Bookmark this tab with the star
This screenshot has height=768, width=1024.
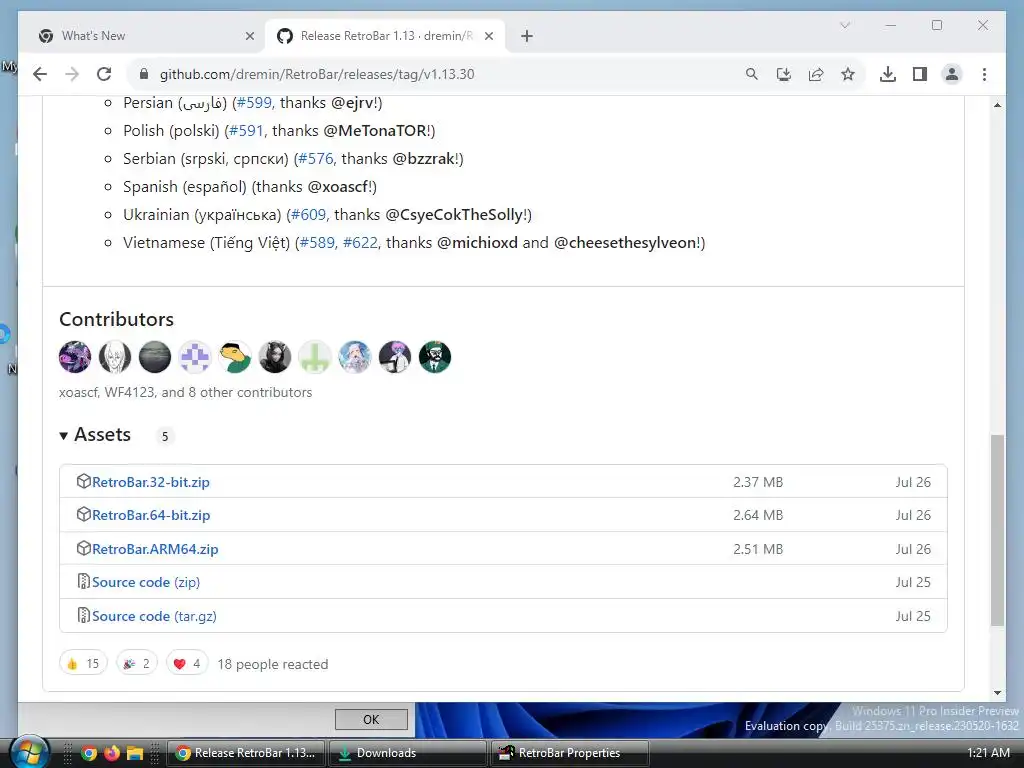(x=848, y=74)
